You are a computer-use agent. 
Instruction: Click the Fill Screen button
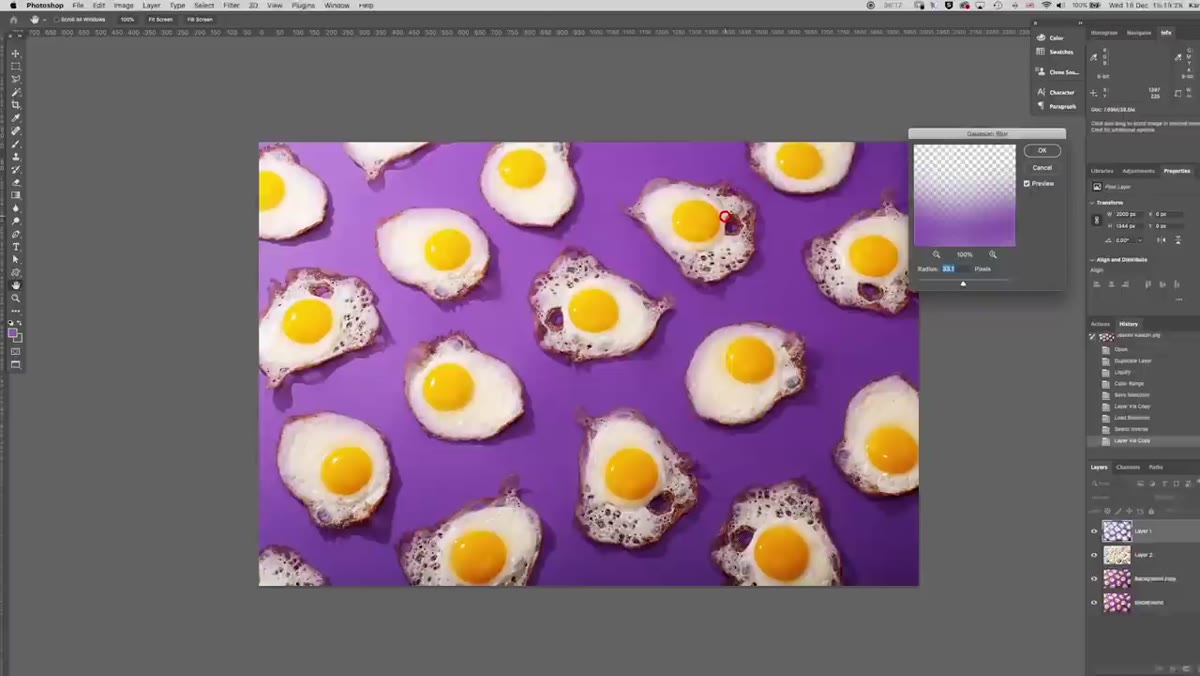coord(199,19)
